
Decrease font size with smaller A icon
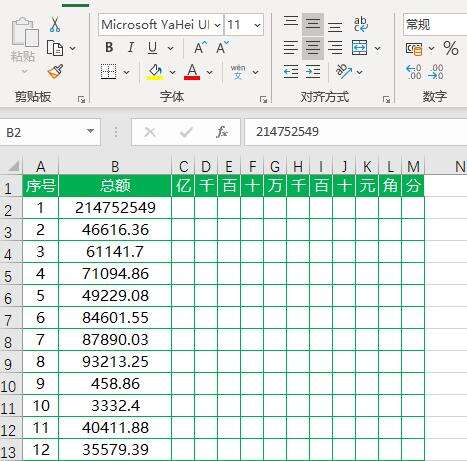coord(222,48)
